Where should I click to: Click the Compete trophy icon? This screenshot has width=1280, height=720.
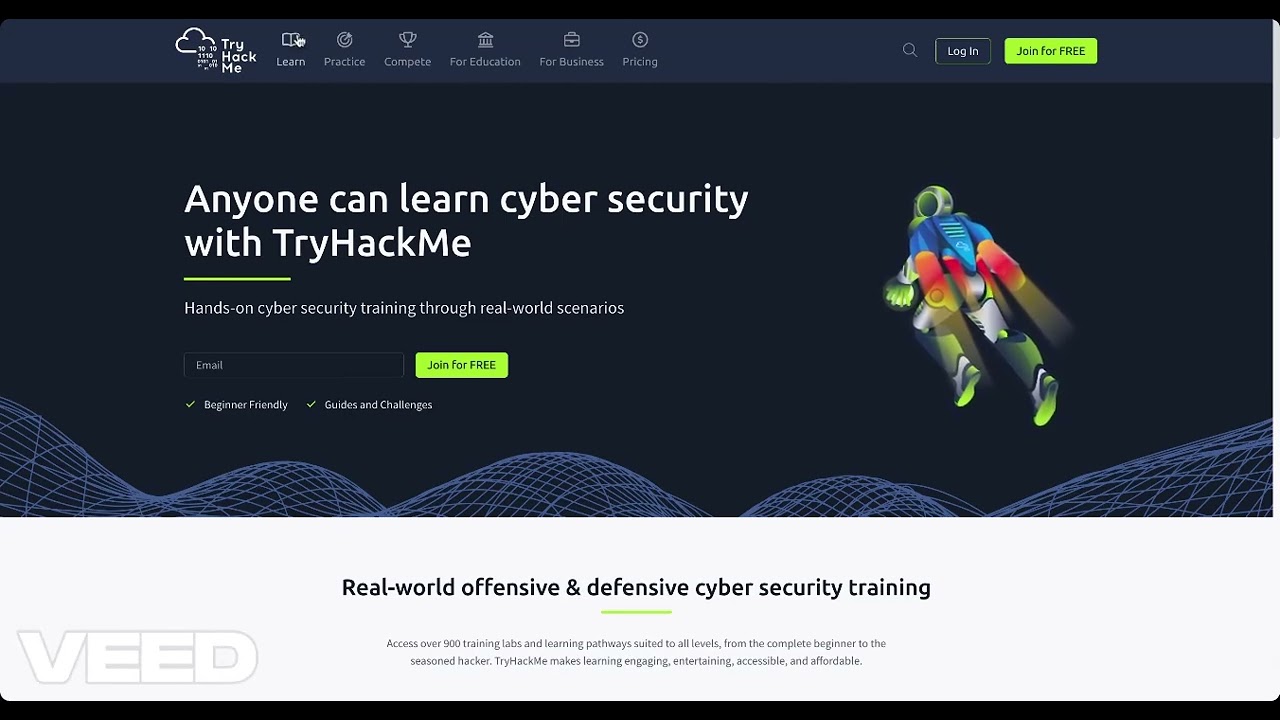click(408, 40)
